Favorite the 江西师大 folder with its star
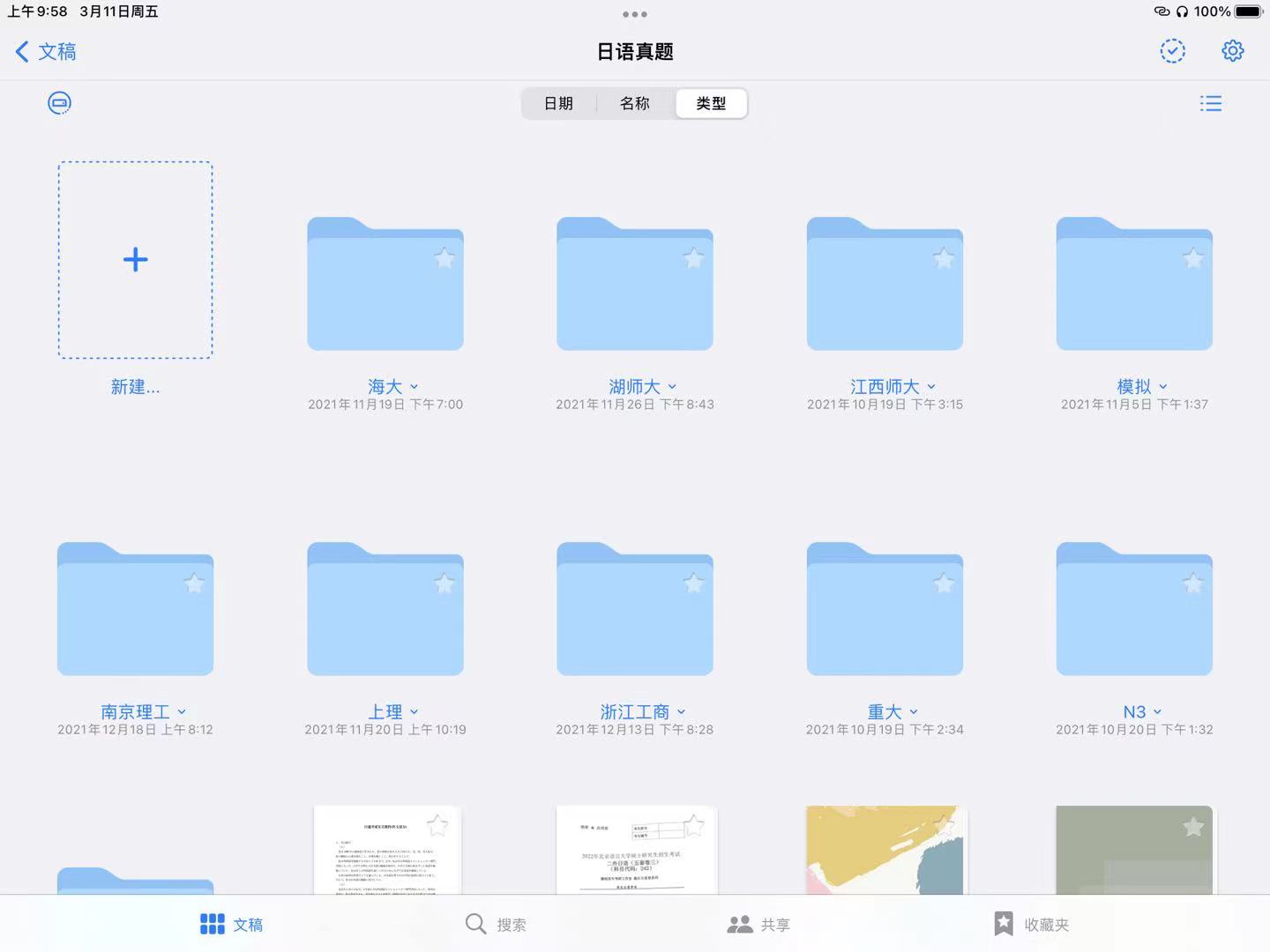This screenshot has width=1270, height=952. click(x=944, y=258)
